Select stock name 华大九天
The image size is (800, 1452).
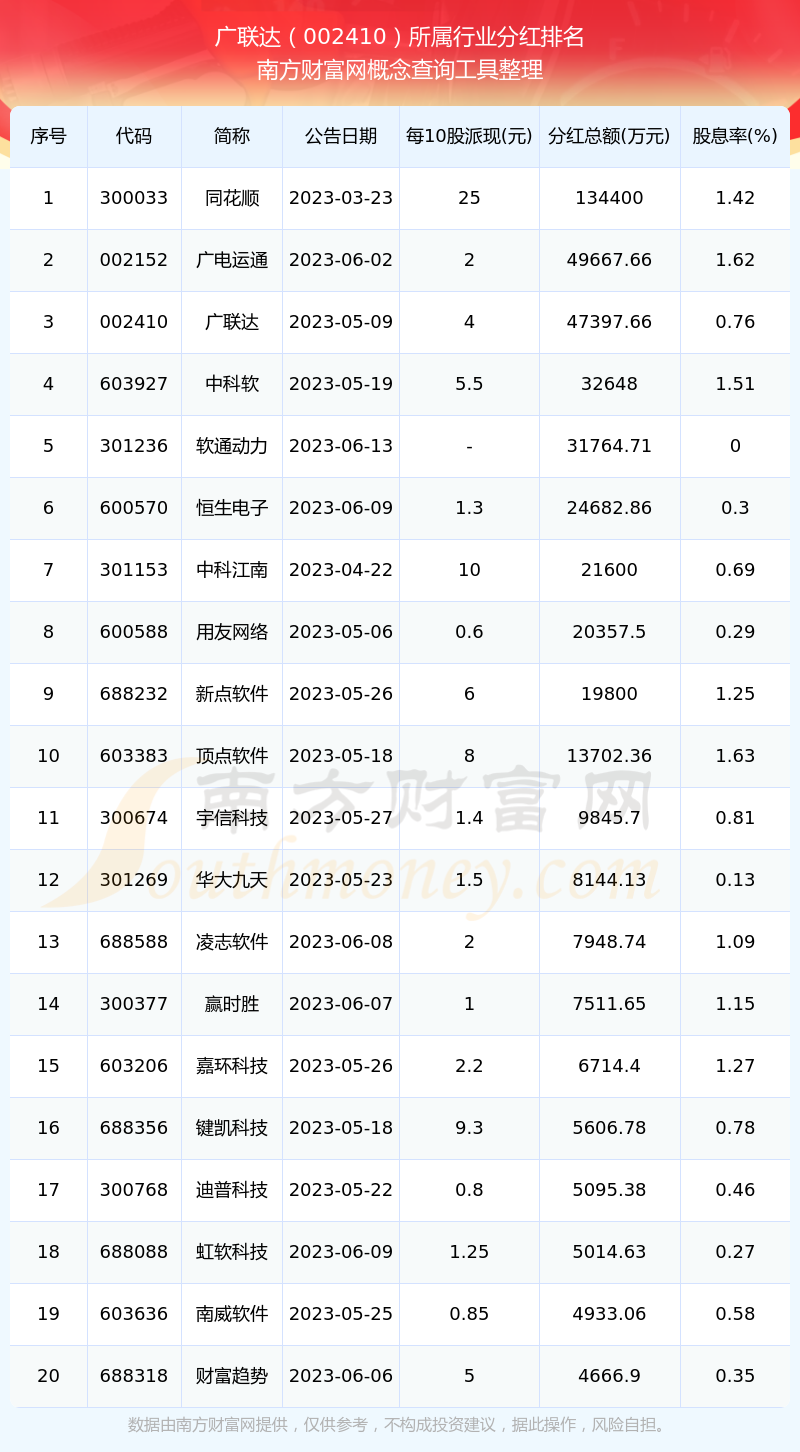232,880
